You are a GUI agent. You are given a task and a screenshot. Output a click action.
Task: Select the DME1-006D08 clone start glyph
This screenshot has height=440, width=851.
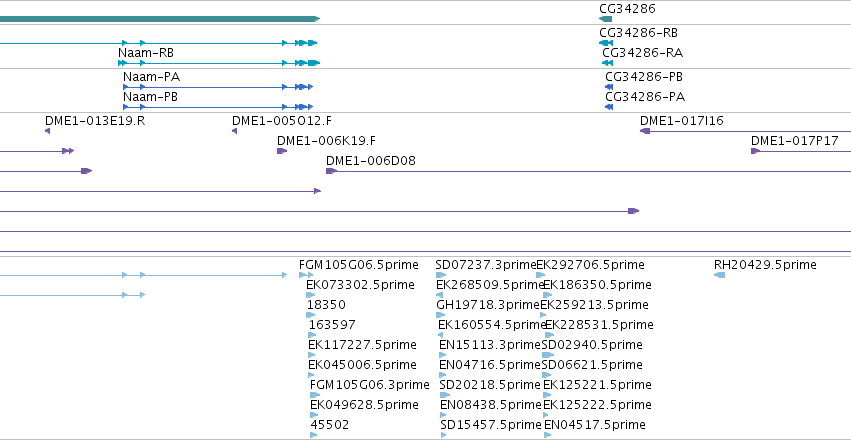pos(331,171)
